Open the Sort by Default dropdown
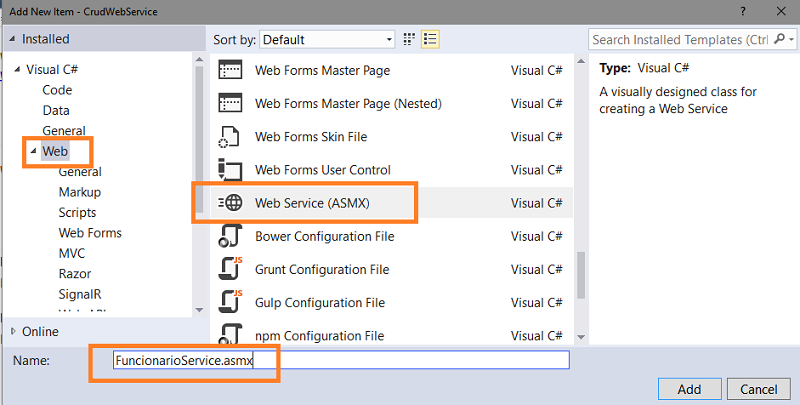This screenshot has height=405, width=800. click(x=327, y=39)
